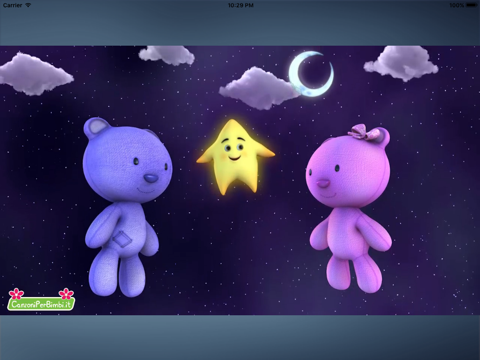Tap the battery icon in status bar
Screen dimensions: 480x360
[x=472, y=5]
